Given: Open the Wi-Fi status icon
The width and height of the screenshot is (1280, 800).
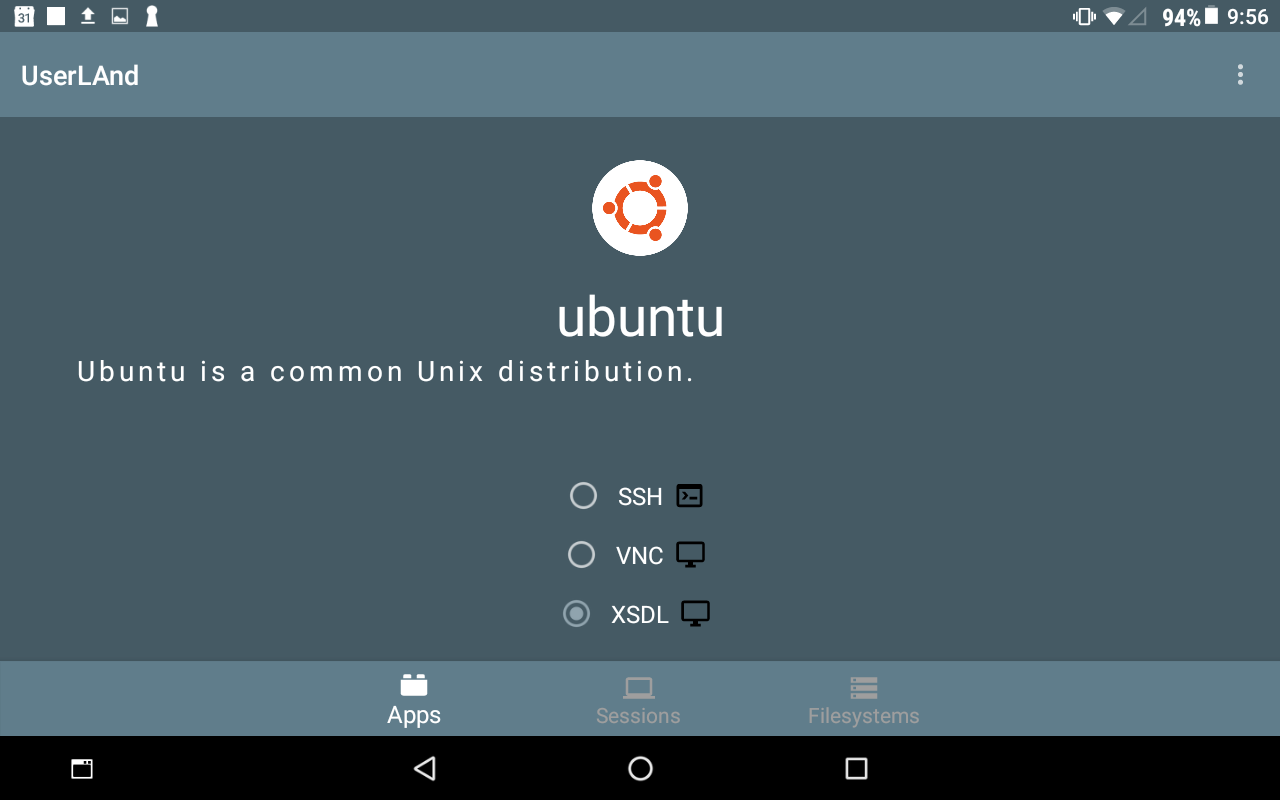Looking at the screenshot, I should click(1113, 16).
